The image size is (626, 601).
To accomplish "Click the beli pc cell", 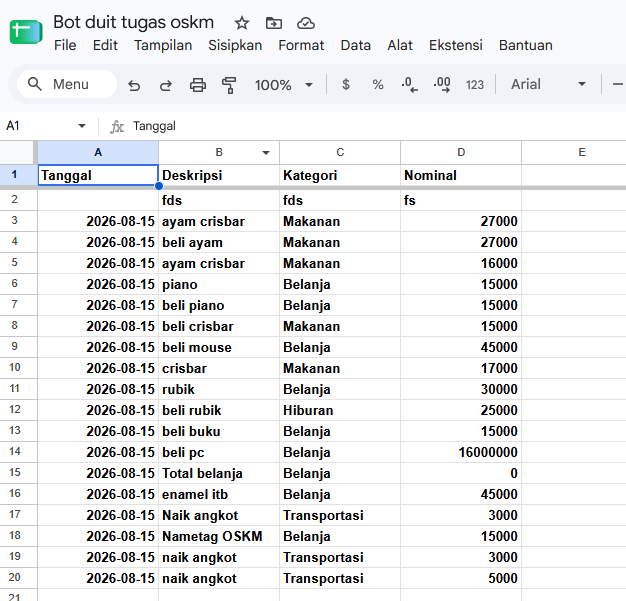I will click(219, 452).
